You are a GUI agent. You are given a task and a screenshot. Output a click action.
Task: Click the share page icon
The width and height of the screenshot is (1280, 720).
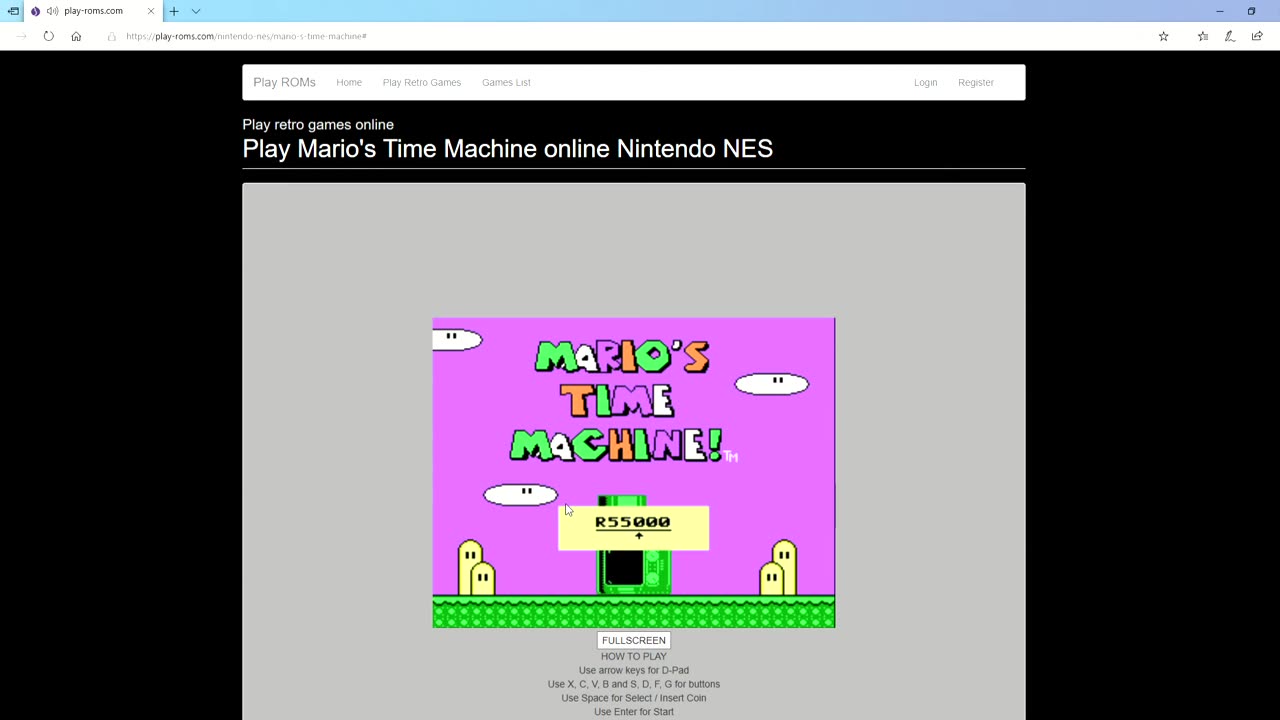1257,36
